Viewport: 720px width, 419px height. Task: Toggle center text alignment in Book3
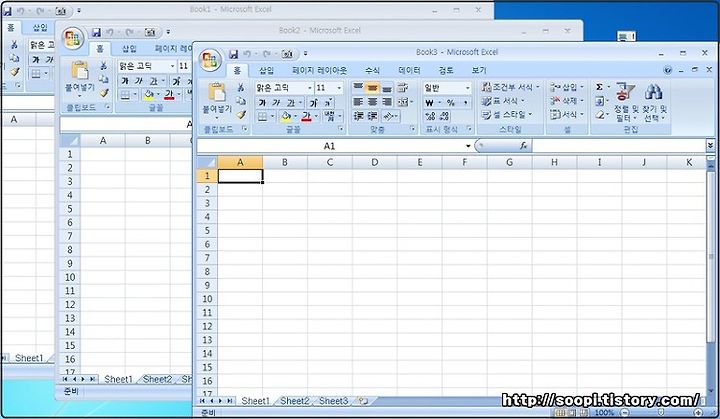372,102
